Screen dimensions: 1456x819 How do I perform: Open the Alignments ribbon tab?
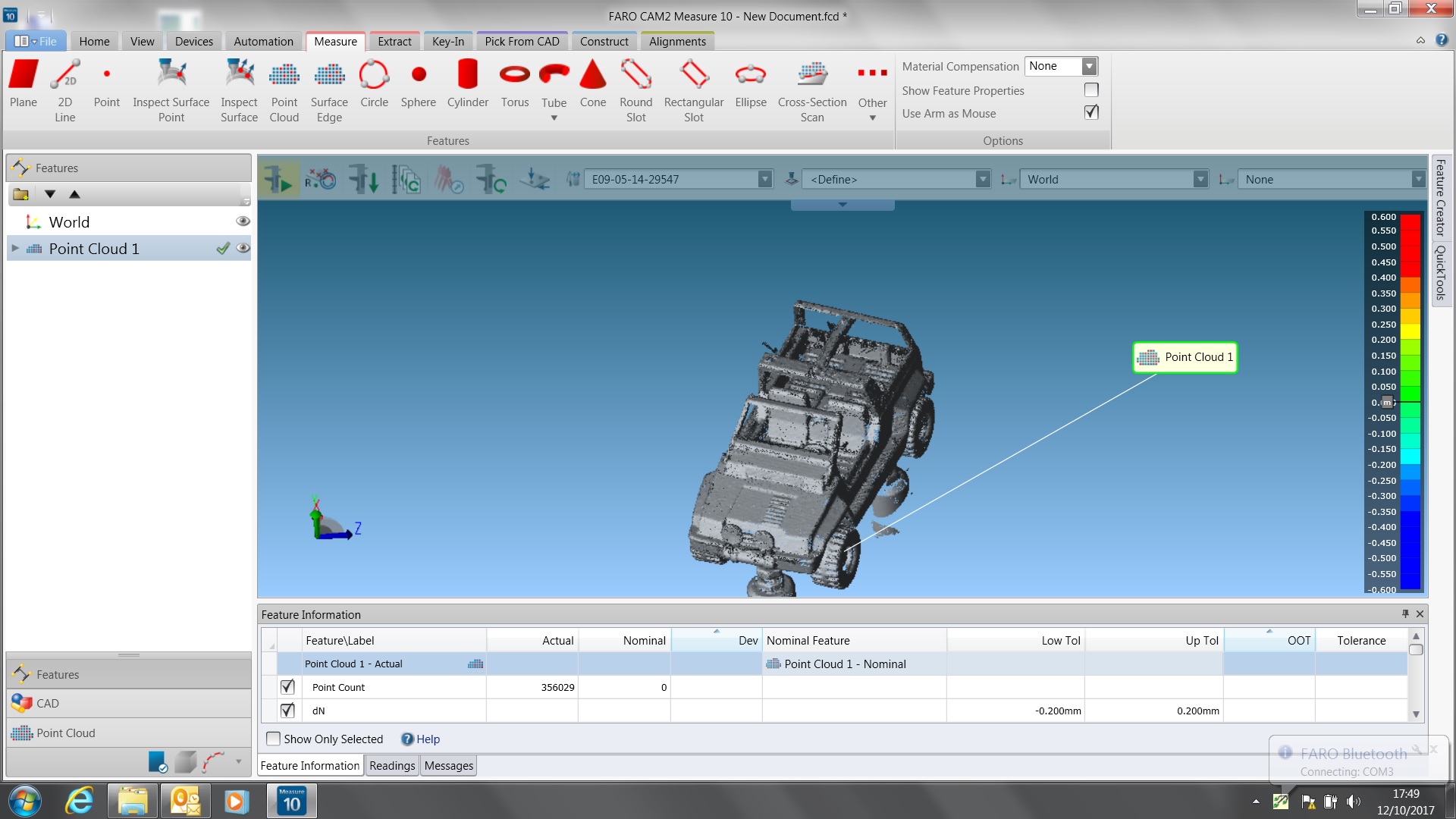coord(677,42)
